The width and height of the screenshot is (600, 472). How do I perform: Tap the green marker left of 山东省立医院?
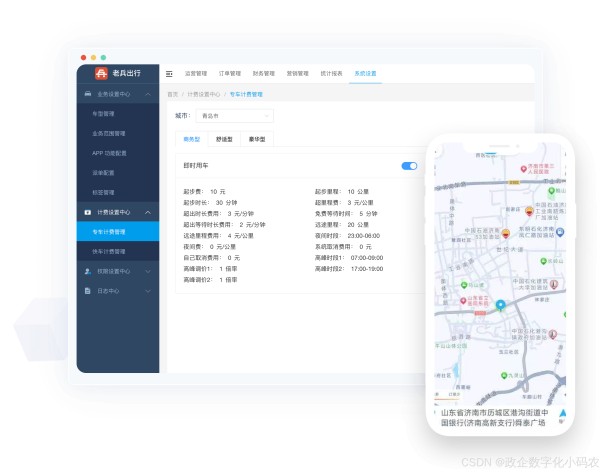464,285
